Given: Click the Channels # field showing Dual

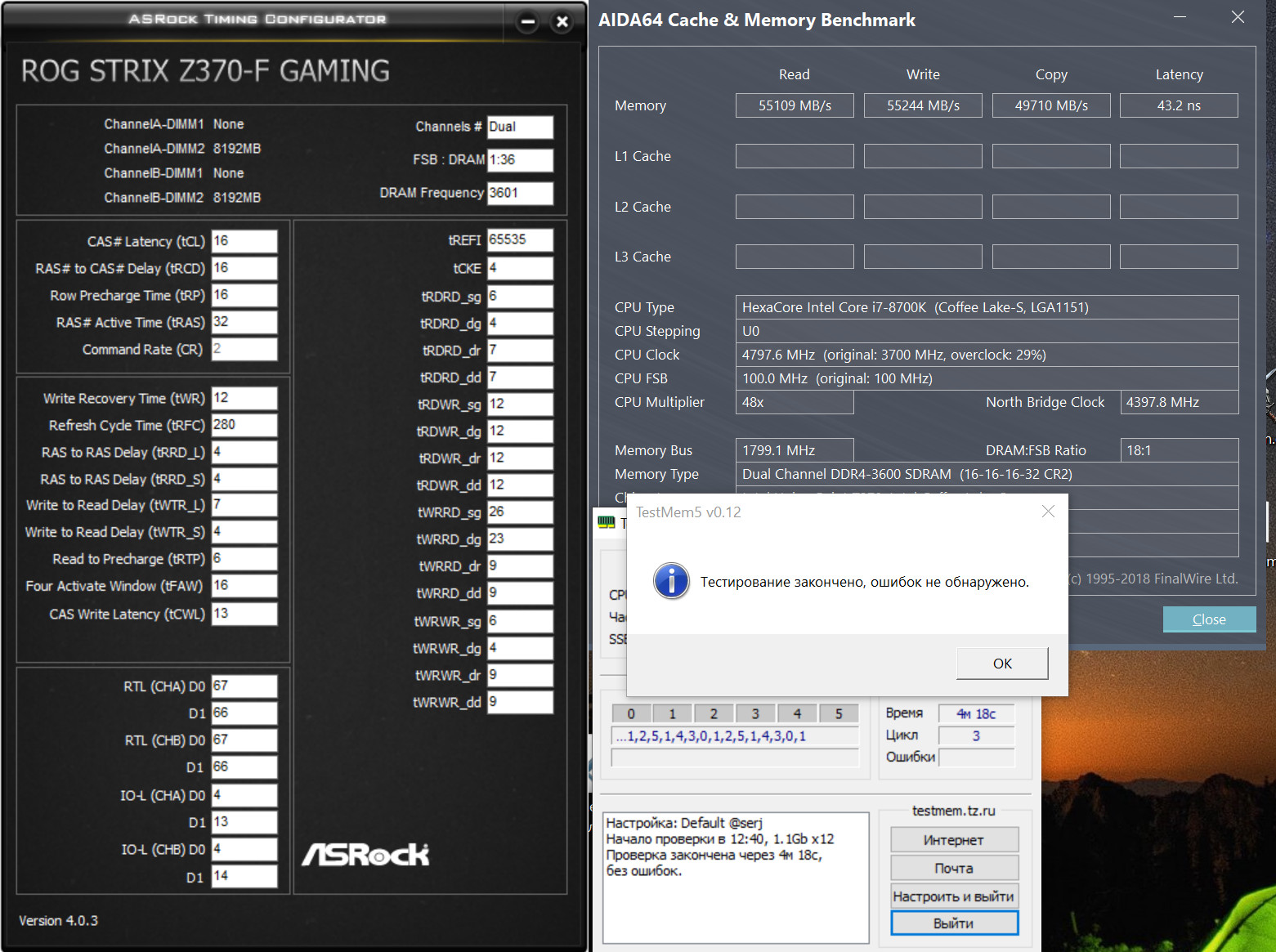Looking at the screenshot, I should (520, 127).
